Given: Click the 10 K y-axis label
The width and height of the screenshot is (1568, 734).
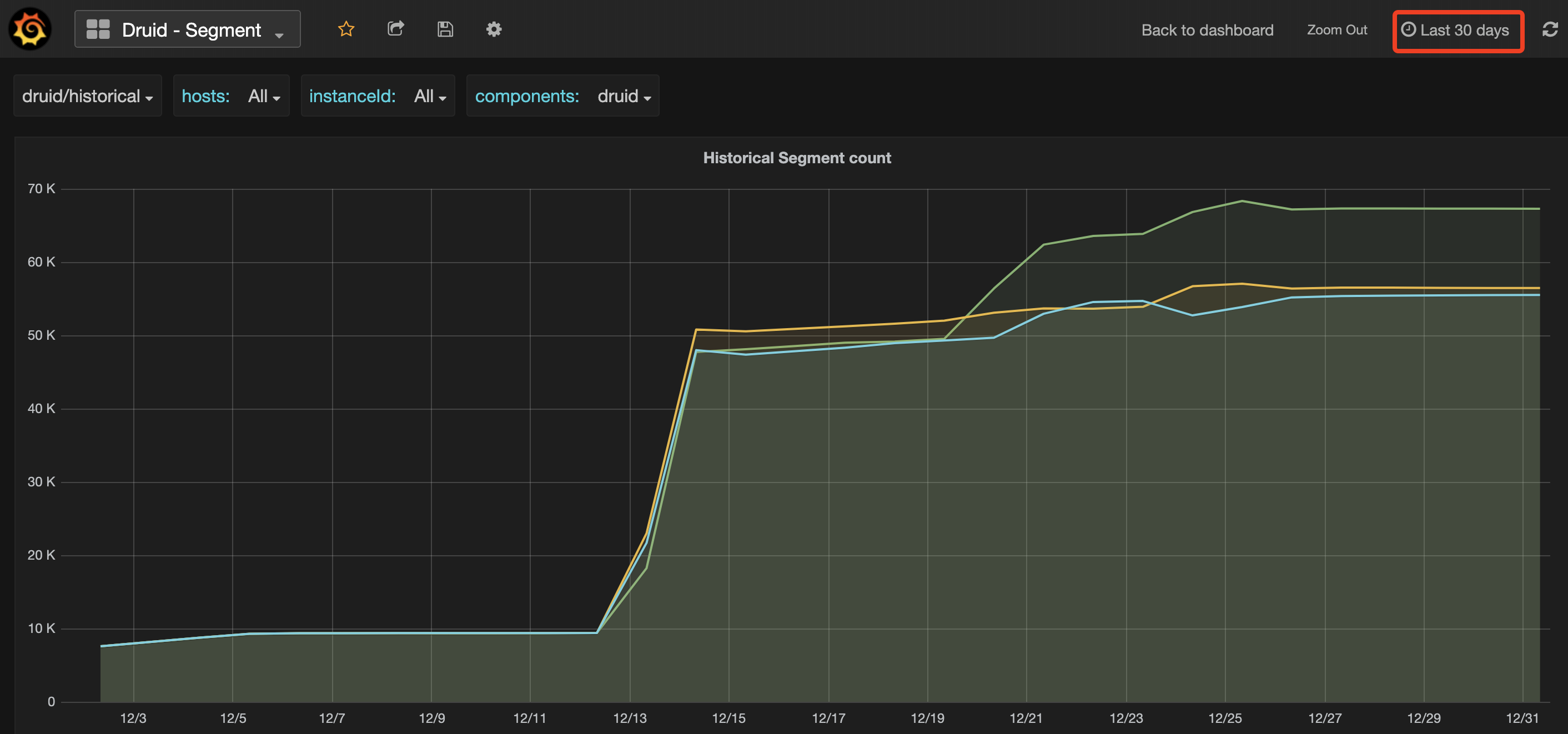Looking at the screenshot, I should pyautogui.click(x=41, y=629).
